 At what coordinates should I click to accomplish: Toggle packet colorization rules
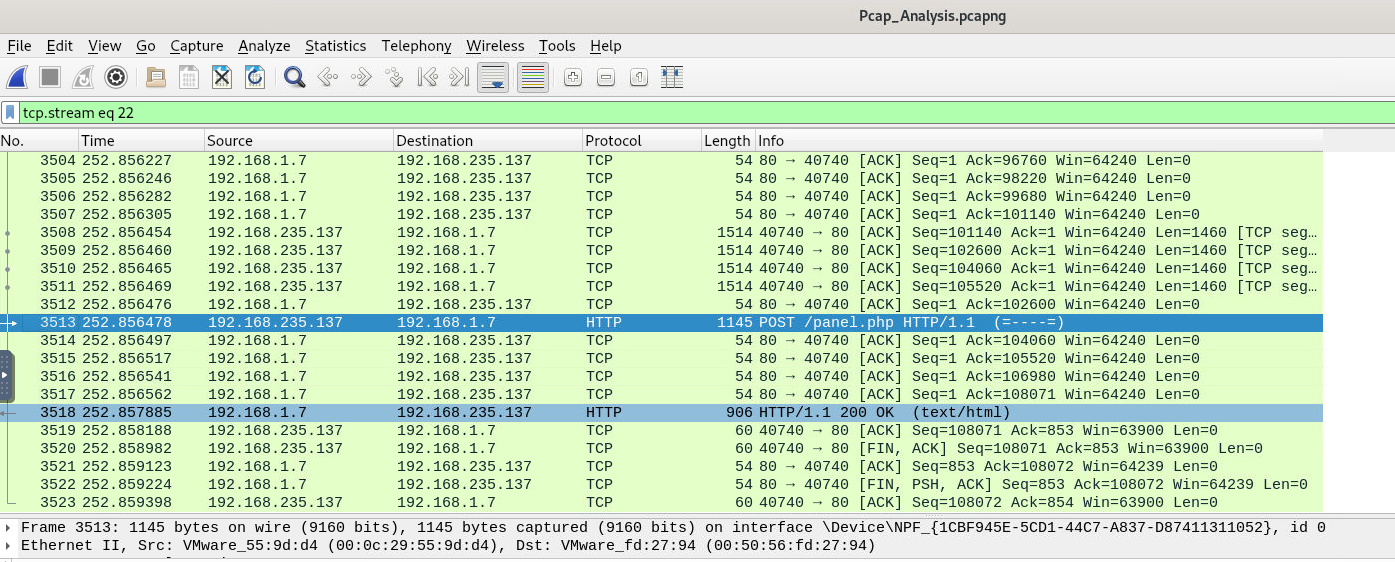[532, 77]
